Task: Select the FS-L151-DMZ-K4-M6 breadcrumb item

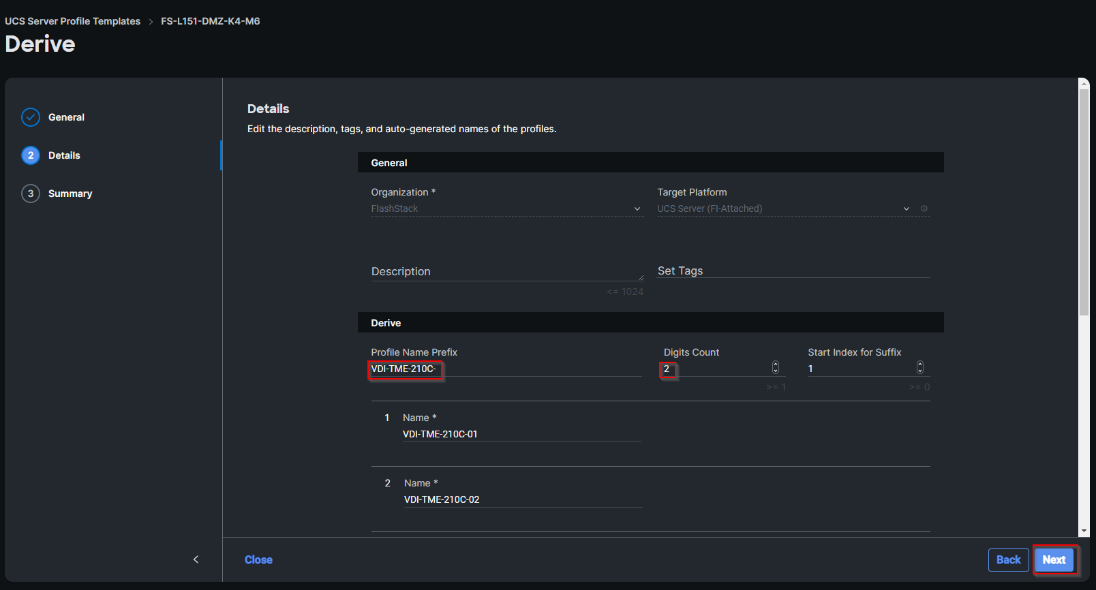Action: [x=210, y=21]
